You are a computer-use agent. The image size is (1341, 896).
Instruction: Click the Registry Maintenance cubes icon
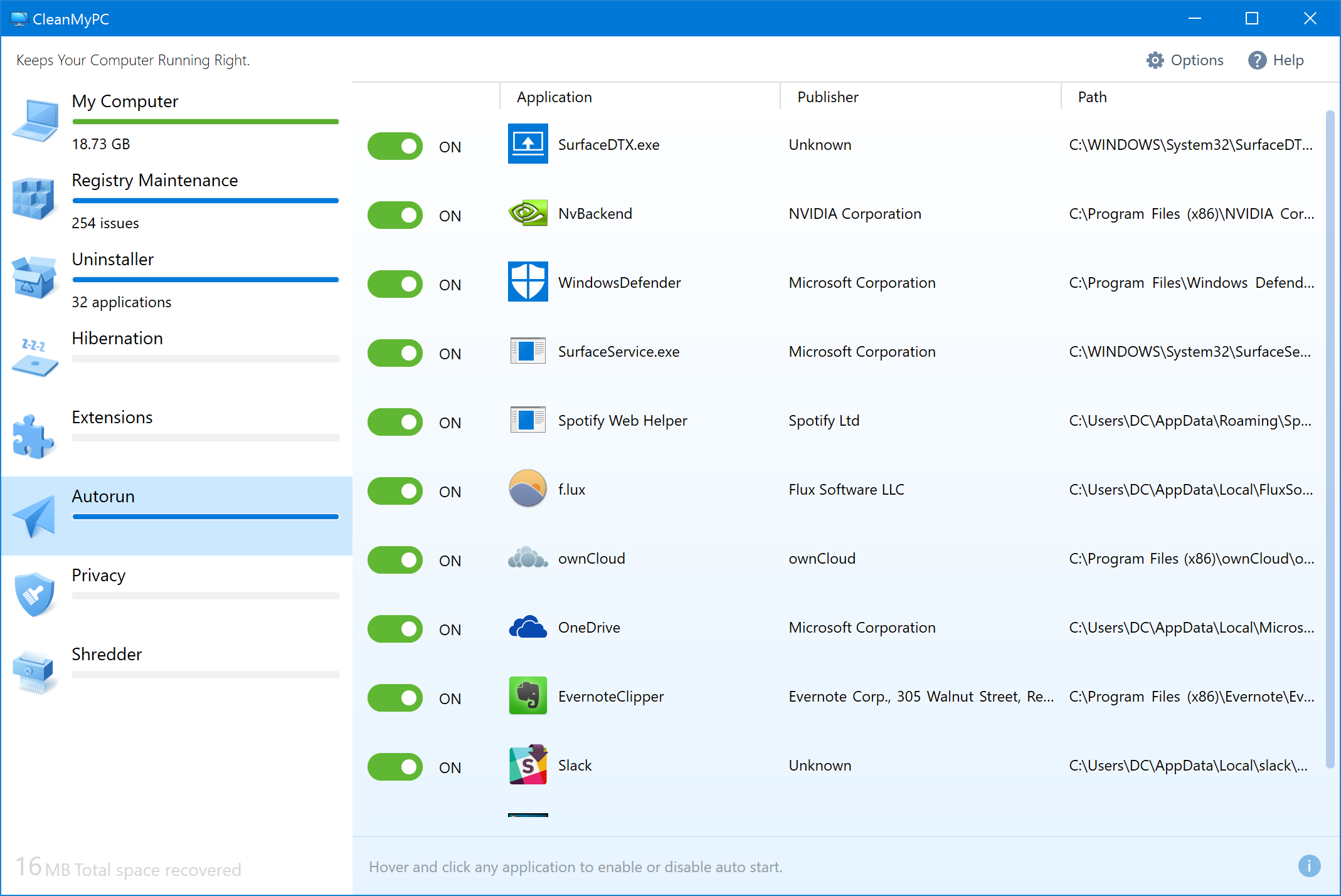(x=34, y=199)
